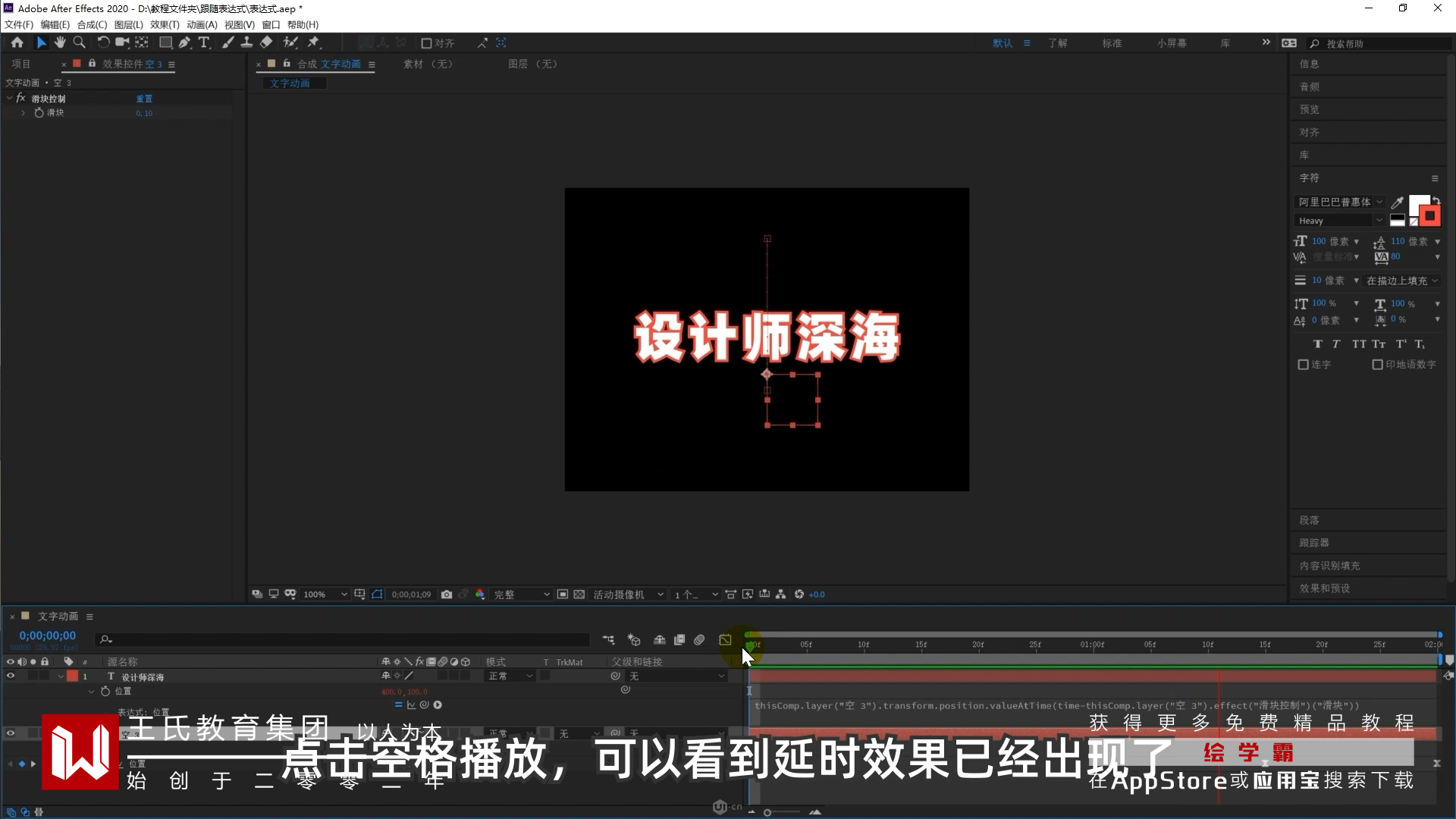Click the Home icon in toolbar
The width and height of the screenshot is (1456, 819).
coord(17,42)
